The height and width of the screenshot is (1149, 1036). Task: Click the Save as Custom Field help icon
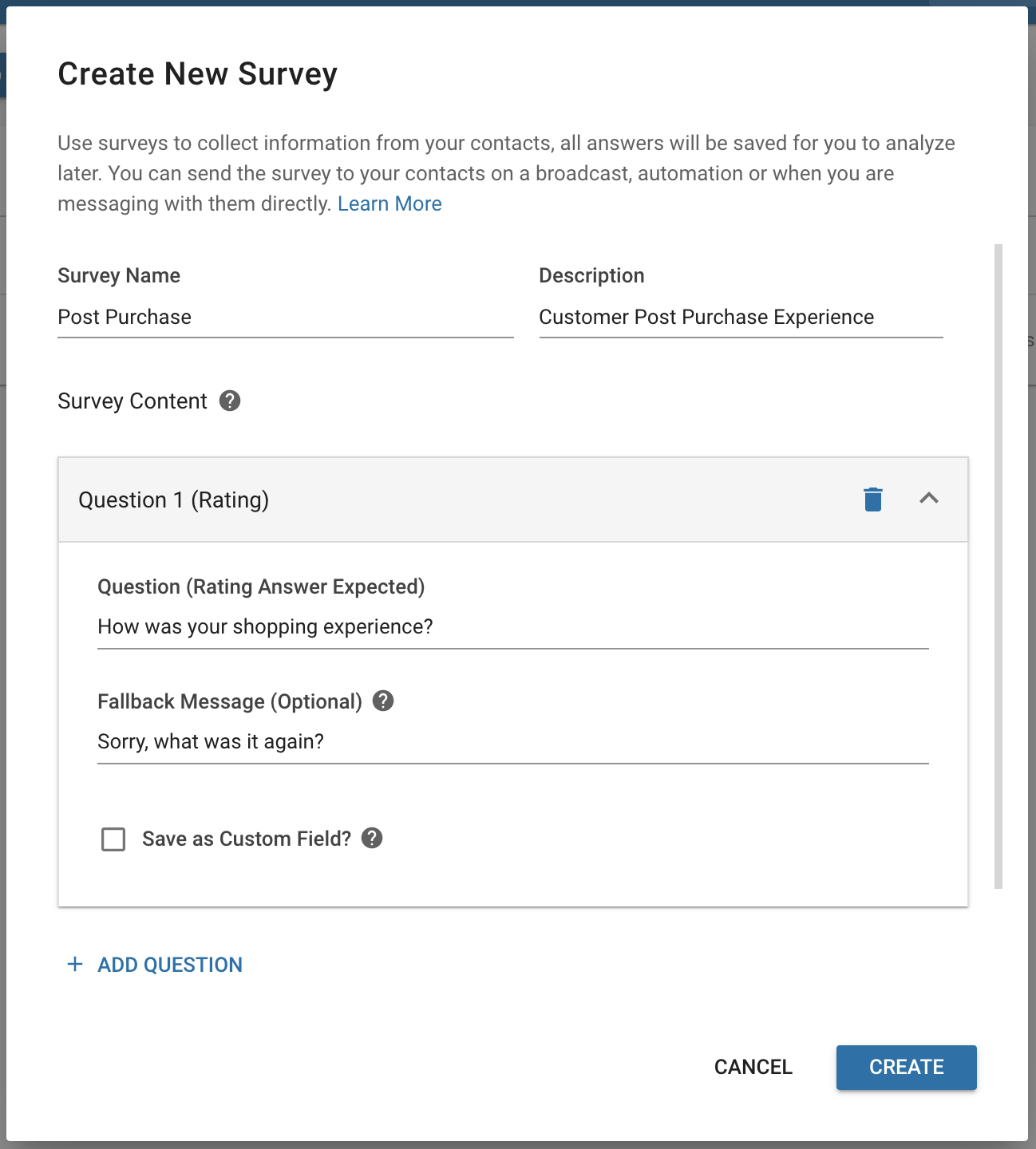coord(372,838)
